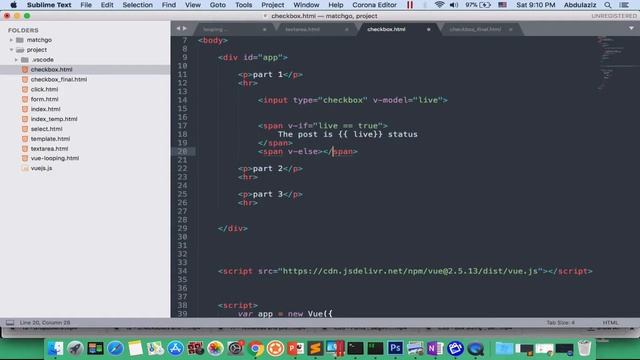Open Safari compass icon in dock
Viewport: 640px width, 360px height.
[116, 348]
